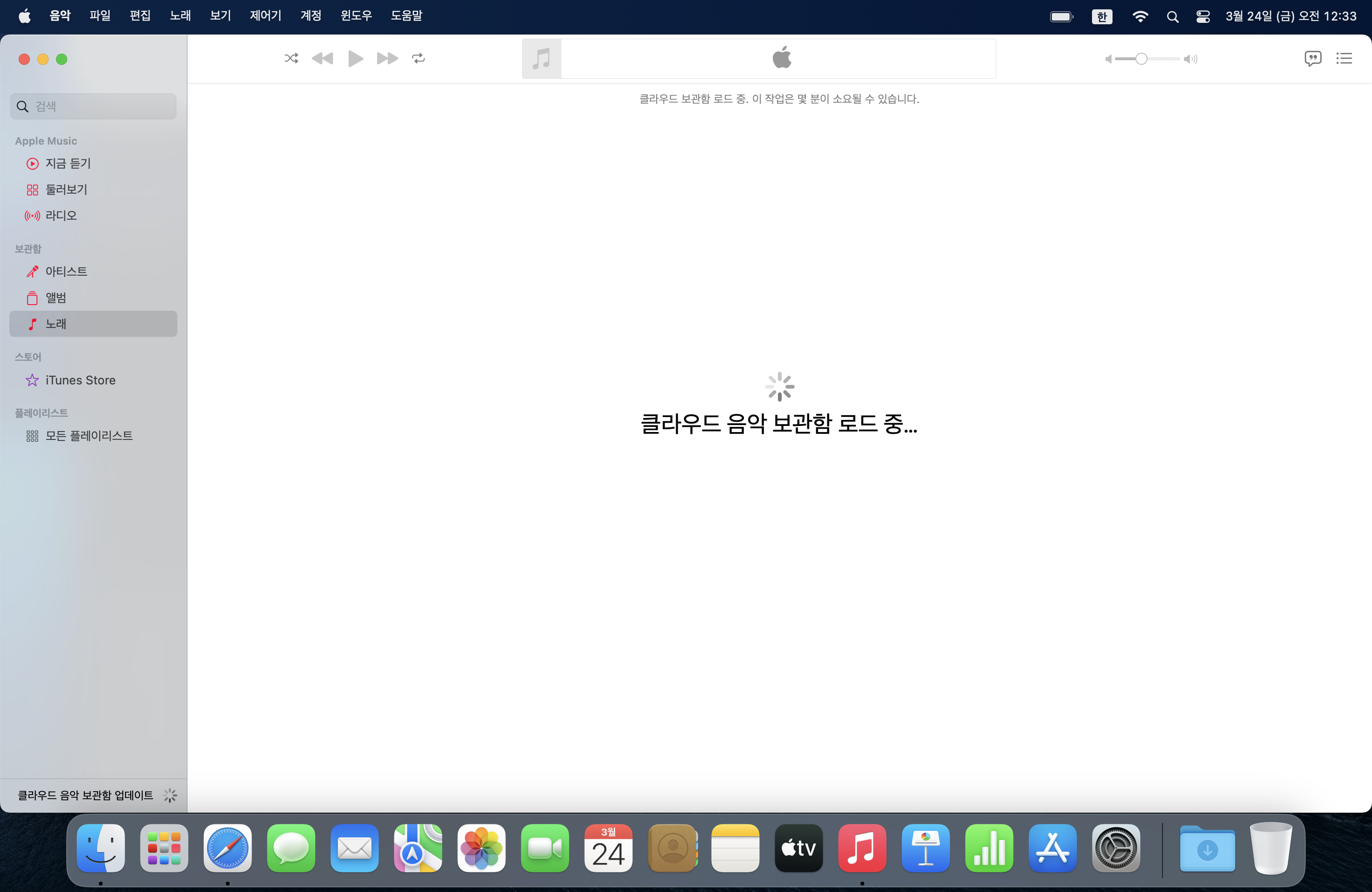Open iTunes Store from sidebar
Image resolution: width=1372 pixels, height=892 pixels.
[x=80, y=380]
